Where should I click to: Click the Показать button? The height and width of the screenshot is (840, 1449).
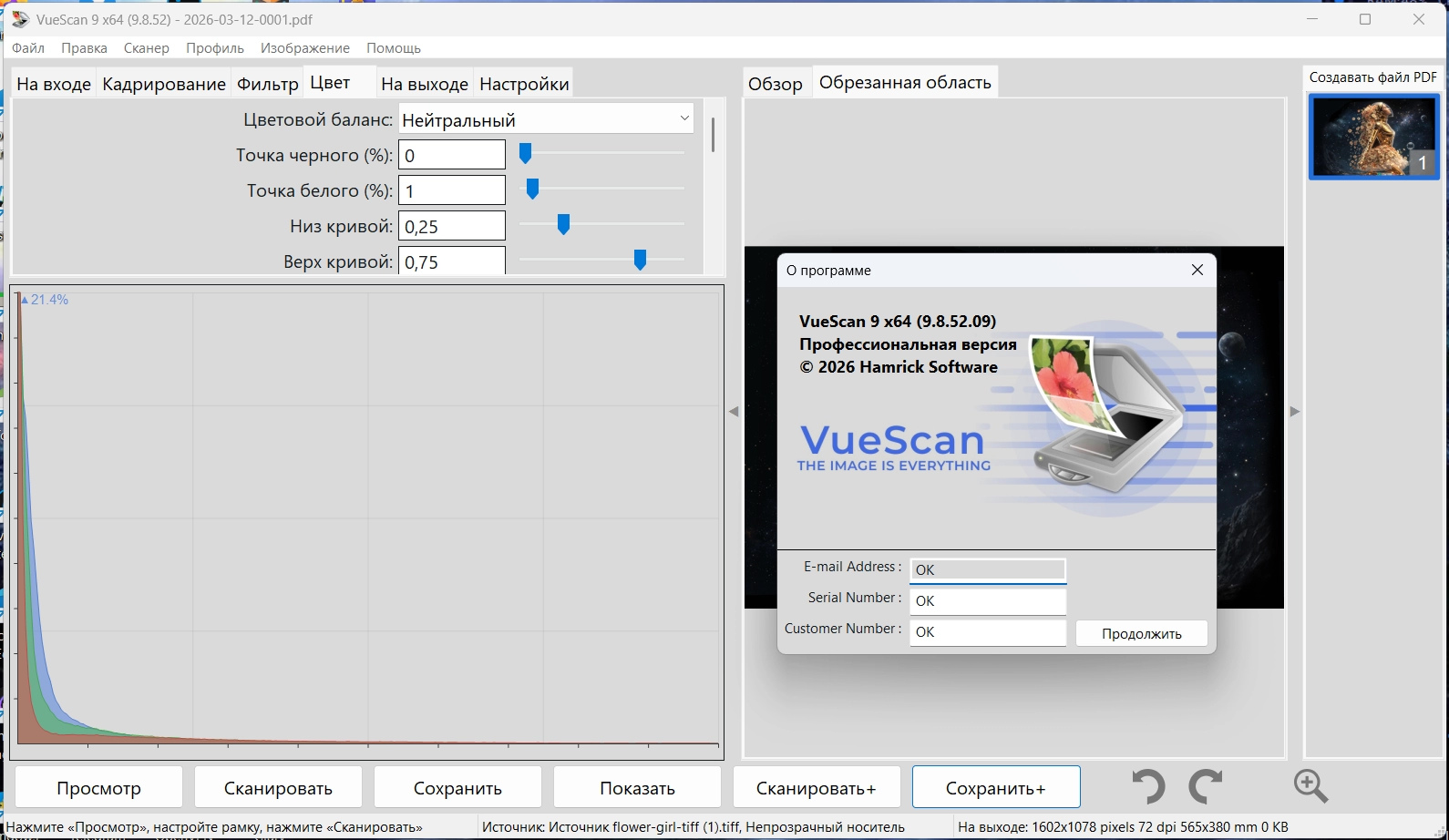[x=637, y=787]
